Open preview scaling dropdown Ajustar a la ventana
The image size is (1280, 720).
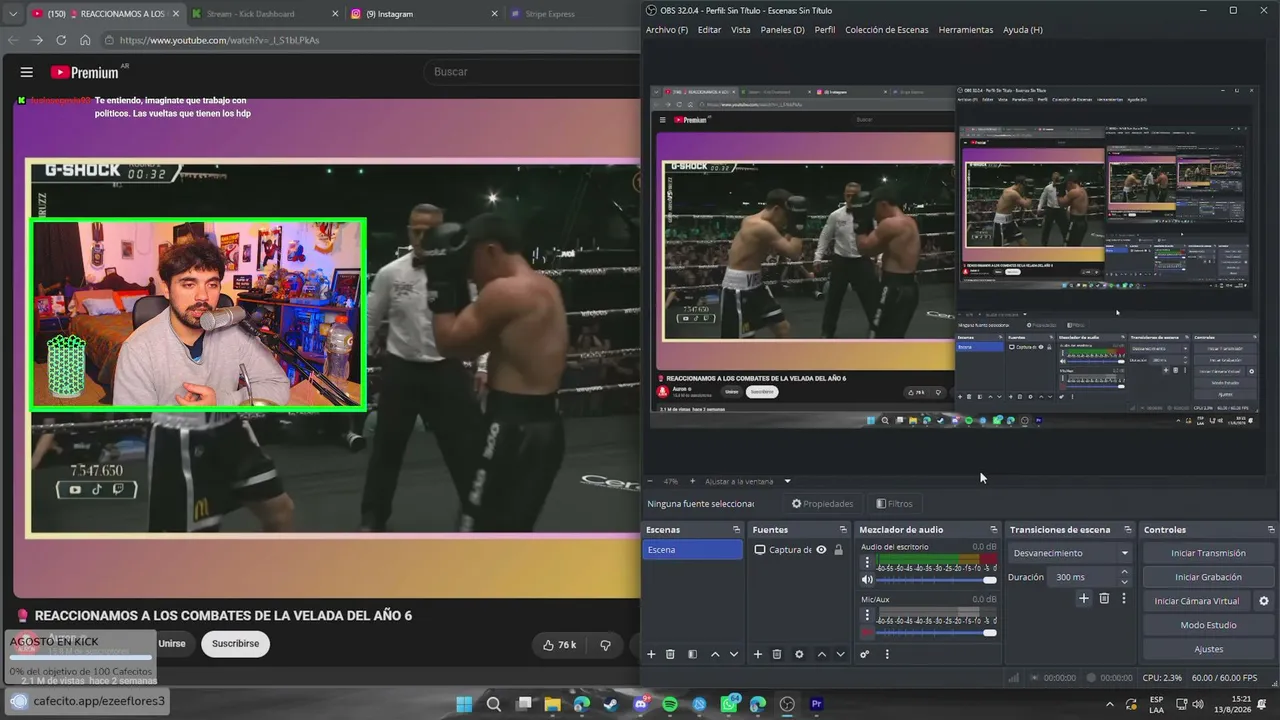coord(748,481)
